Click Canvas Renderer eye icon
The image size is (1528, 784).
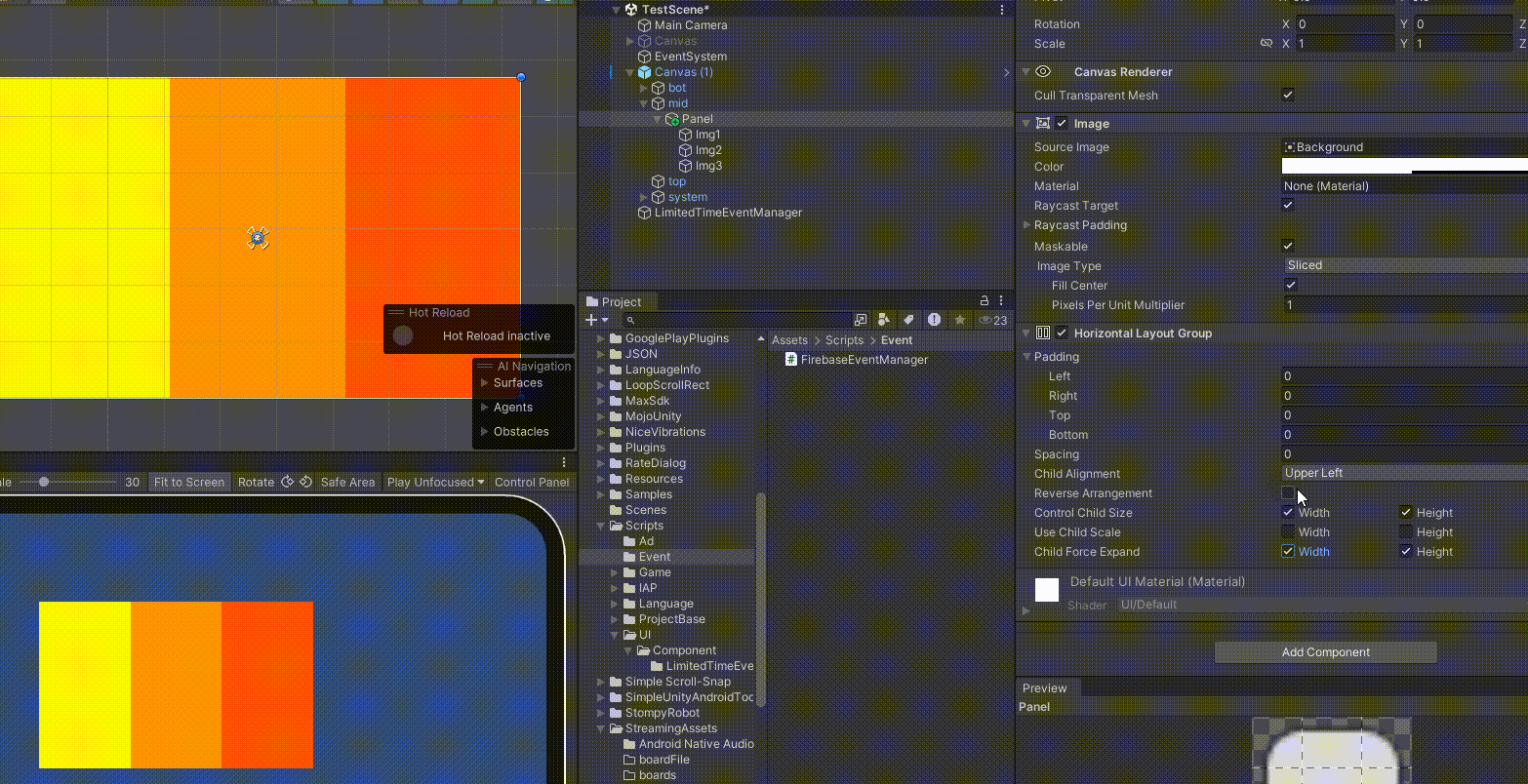(x=1043, y=72)
